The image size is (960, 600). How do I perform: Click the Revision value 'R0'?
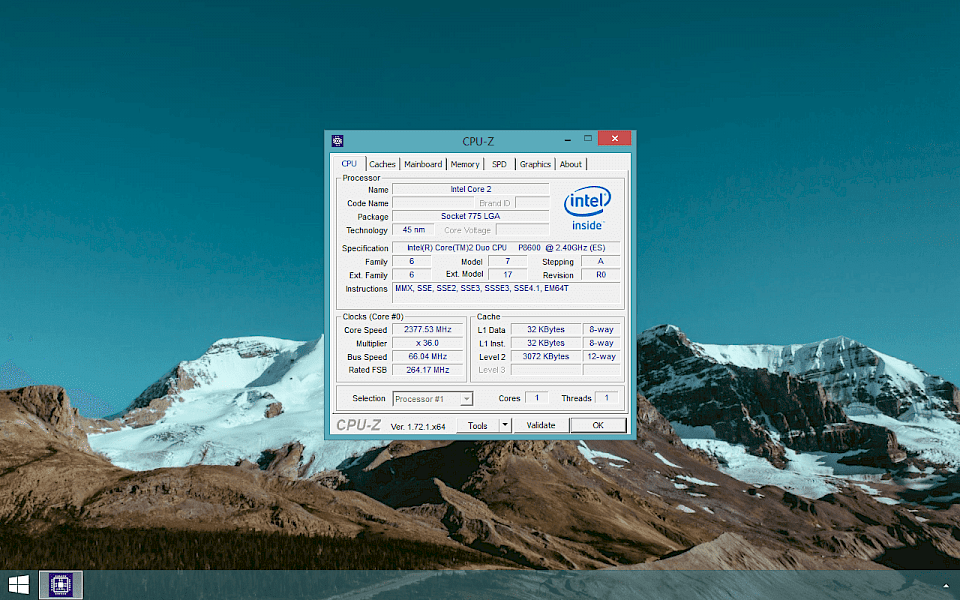coord(601,274)
